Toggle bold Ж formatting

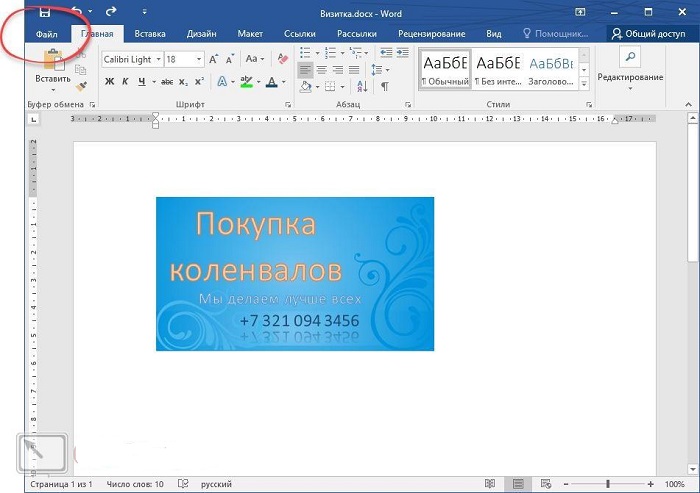(109, 82)
